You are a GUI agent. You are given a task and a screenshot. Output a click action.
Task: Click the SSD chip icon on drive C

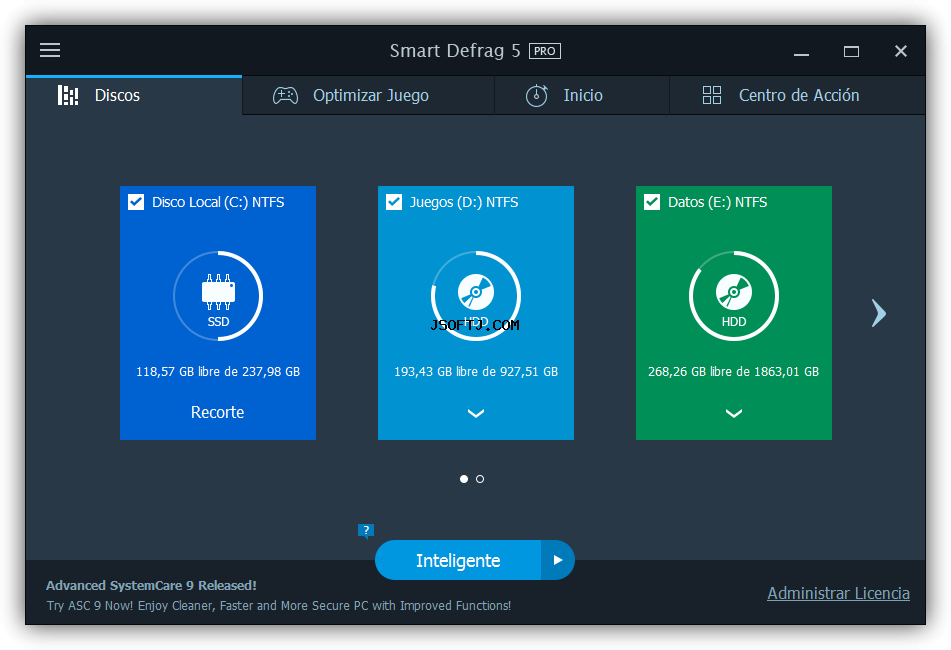pos(218,292)
